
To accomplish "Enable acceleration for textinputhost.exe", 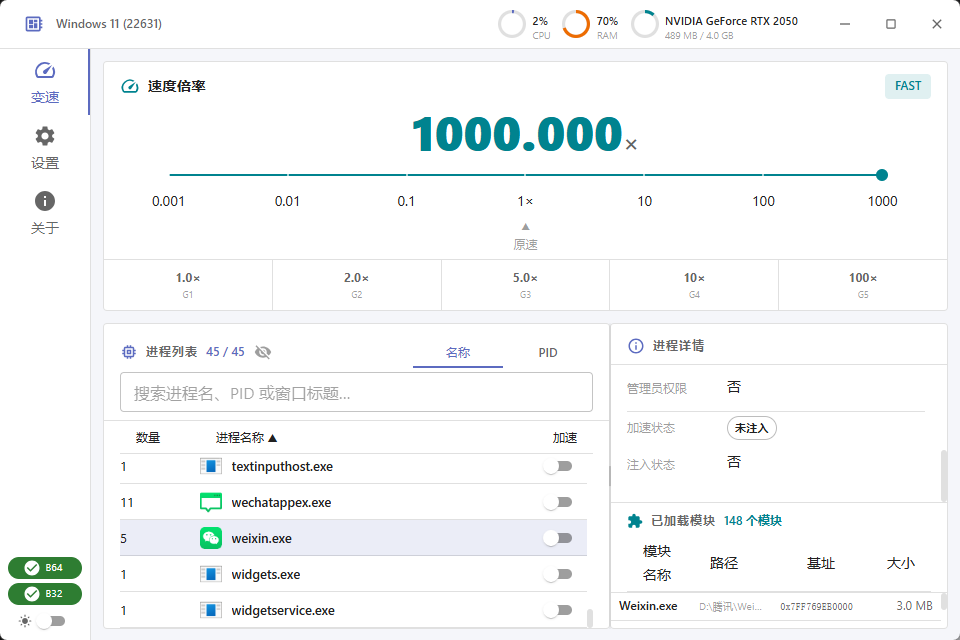I will (558, 467).
